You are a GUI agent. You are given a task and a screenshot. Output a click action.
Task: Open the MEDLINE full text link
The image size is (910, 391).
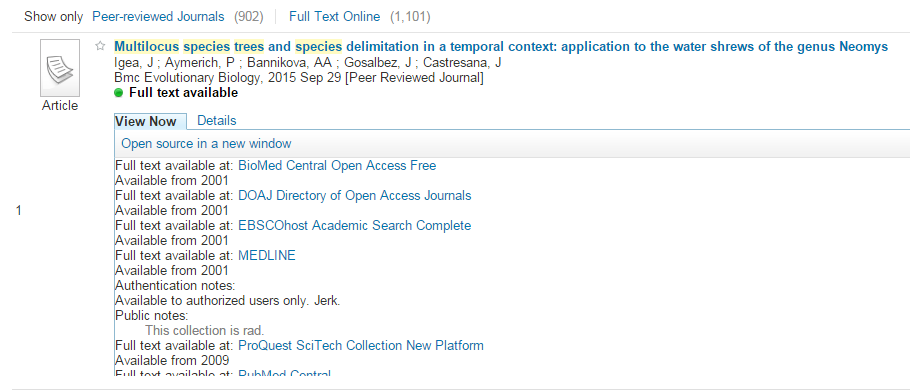[x=267, y=255]
